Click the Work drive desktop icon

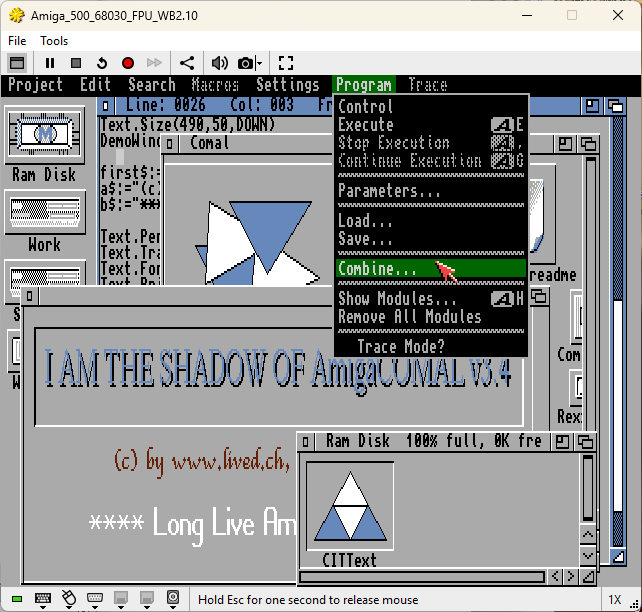[45, 221]
